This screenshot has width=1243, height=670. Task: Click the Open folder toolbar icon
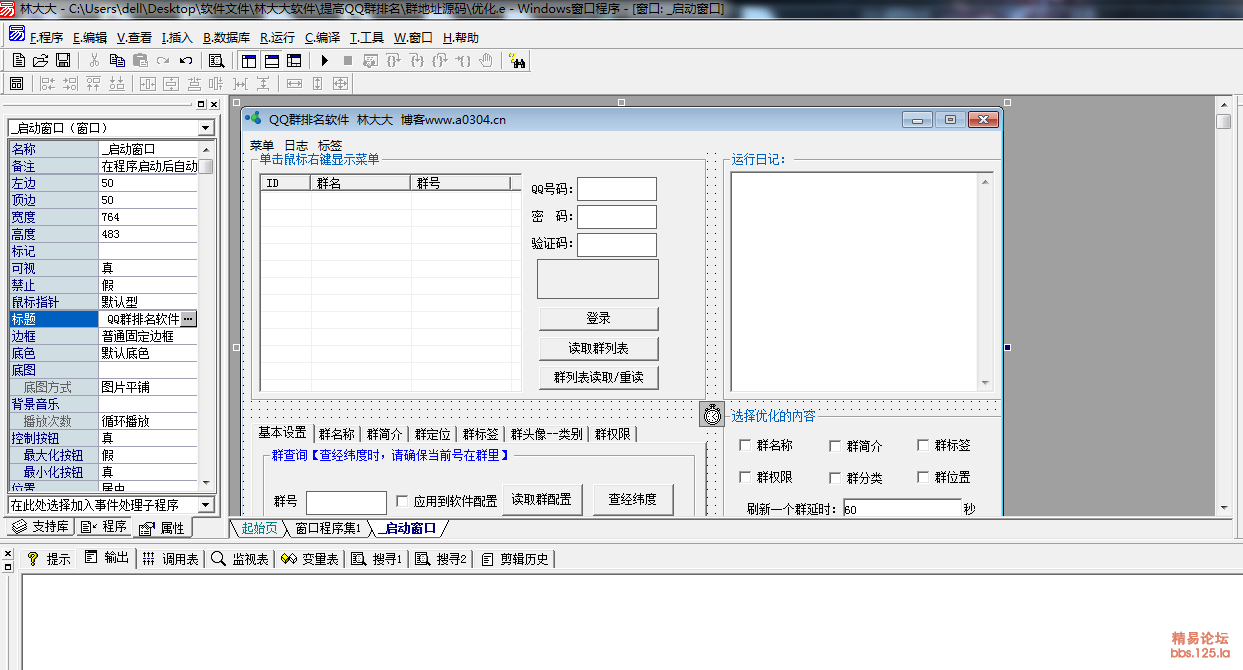pos(41,61)
